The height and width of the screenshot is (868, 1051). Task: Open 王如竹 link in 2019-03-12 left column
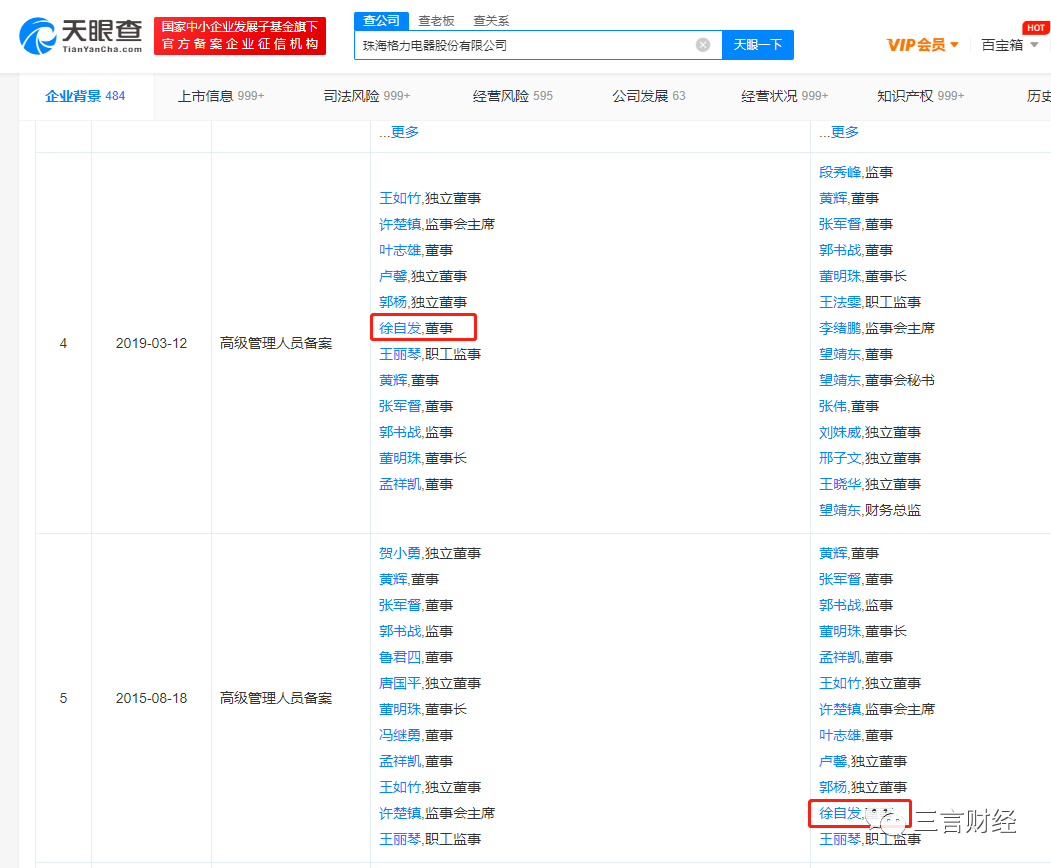pyautogui.click(x=399, y=198)
